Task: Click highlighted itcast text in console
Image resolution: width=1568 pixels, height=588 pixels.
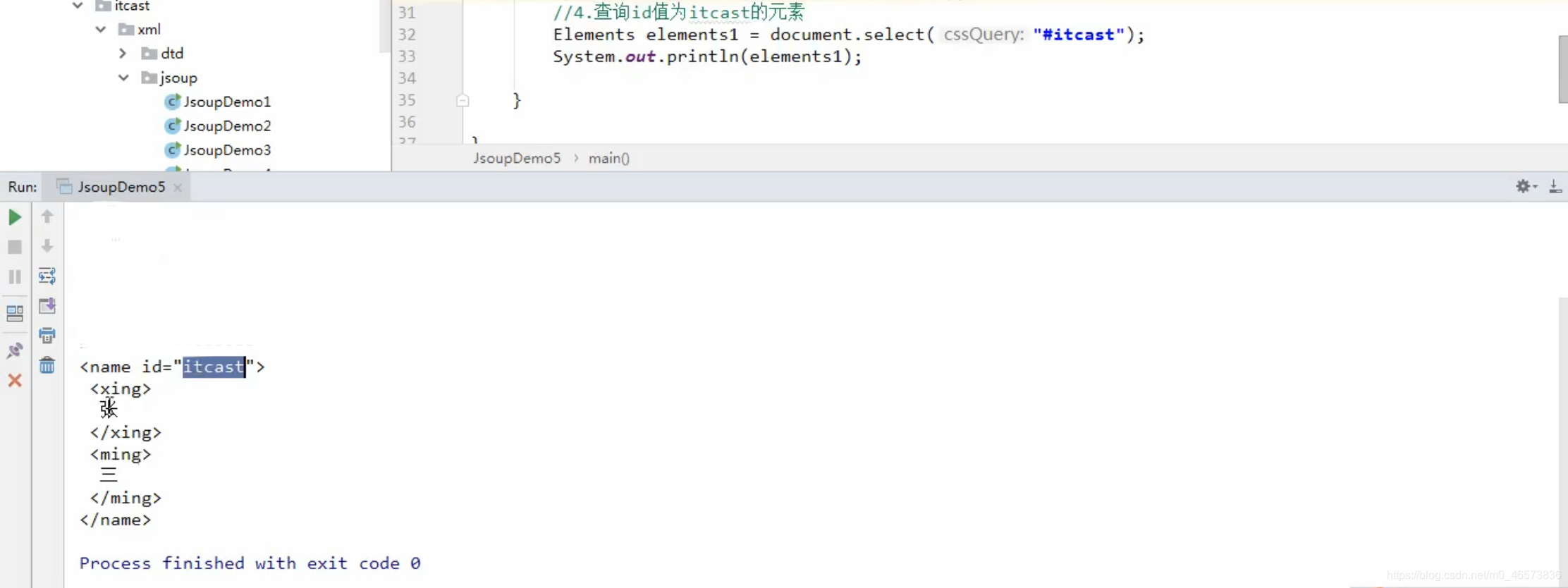Action: tap(214, 367)
